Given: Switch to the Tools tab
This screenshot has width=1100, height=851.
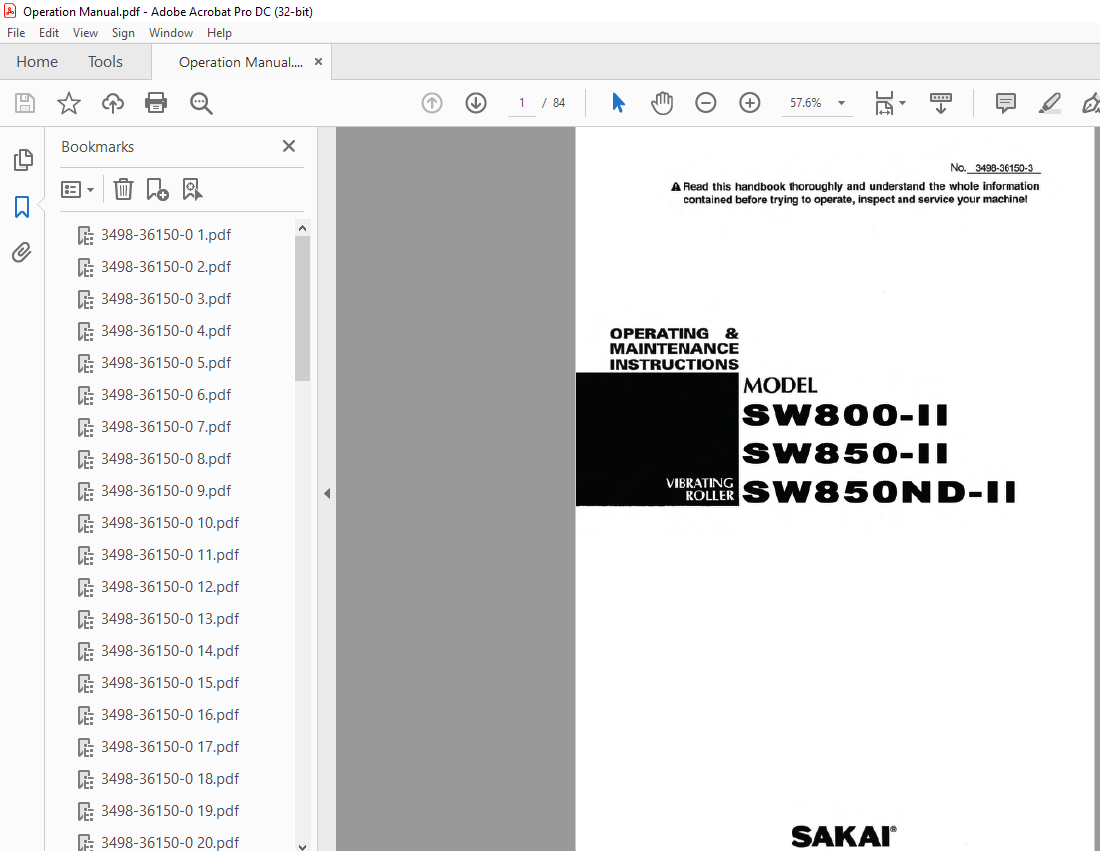Looking at the screenshot, I should click(x=105, y=62).
